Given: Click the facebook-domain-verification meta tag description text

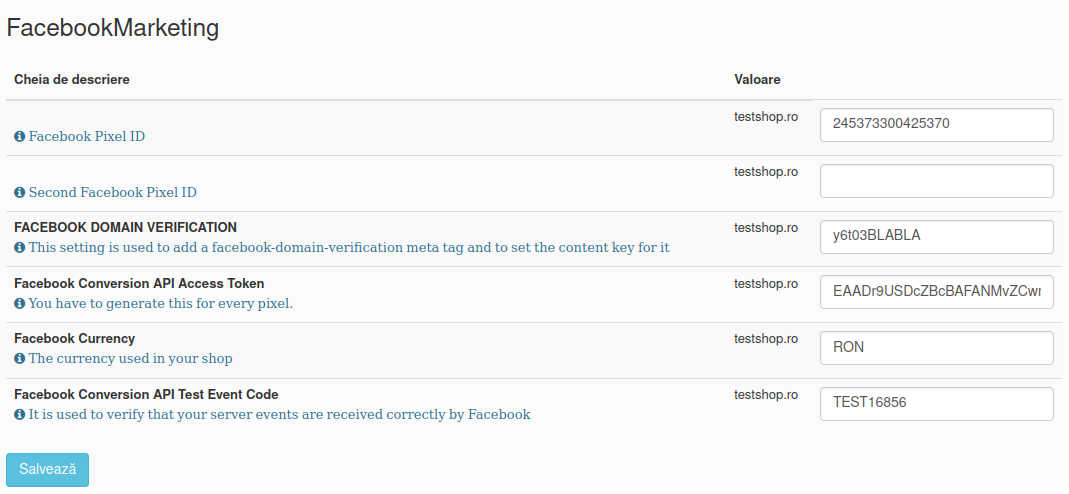Looking at the screenshot, I should [349, 247].
